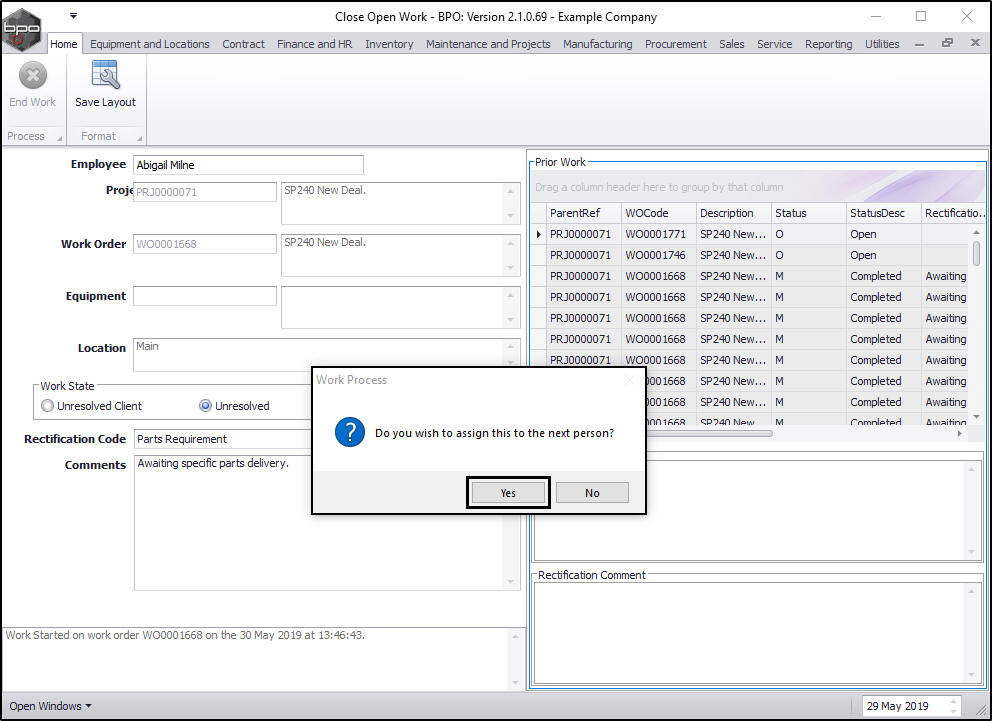Sort by Status column header
Viewport: 992px width, 721px height.
click(x=808, y=213)
